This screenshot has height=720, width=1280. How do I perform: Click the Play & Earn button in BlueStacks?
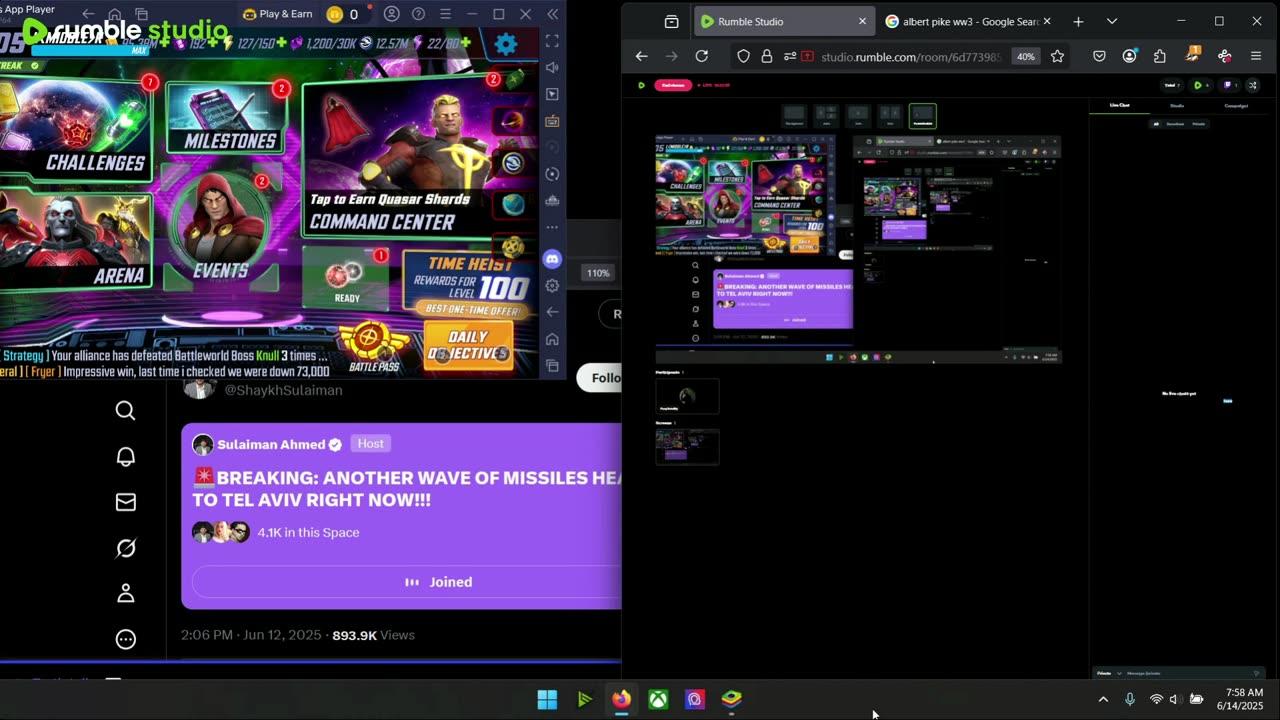pos(277,14)
